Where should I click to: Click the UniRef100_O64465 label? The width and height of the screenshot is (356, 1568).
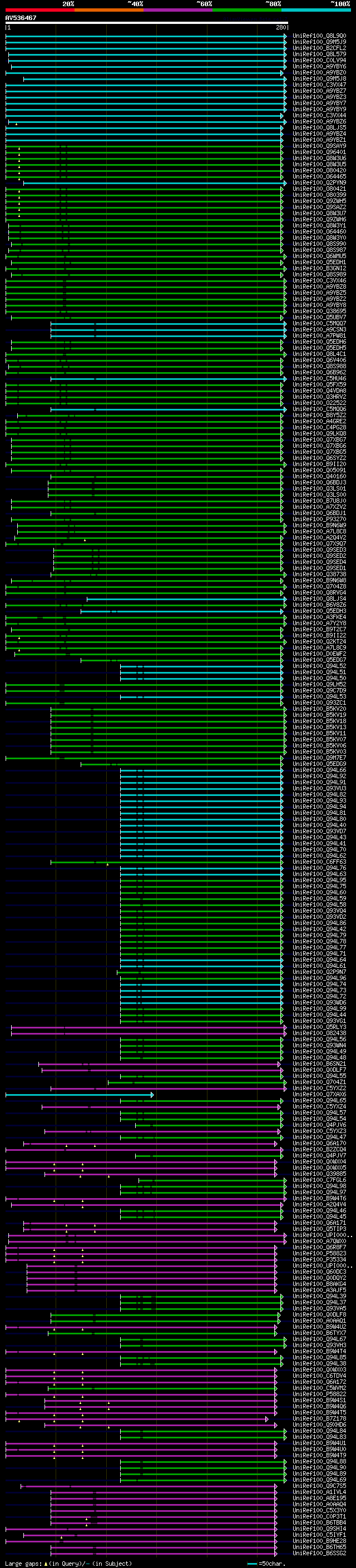(319, 176)
